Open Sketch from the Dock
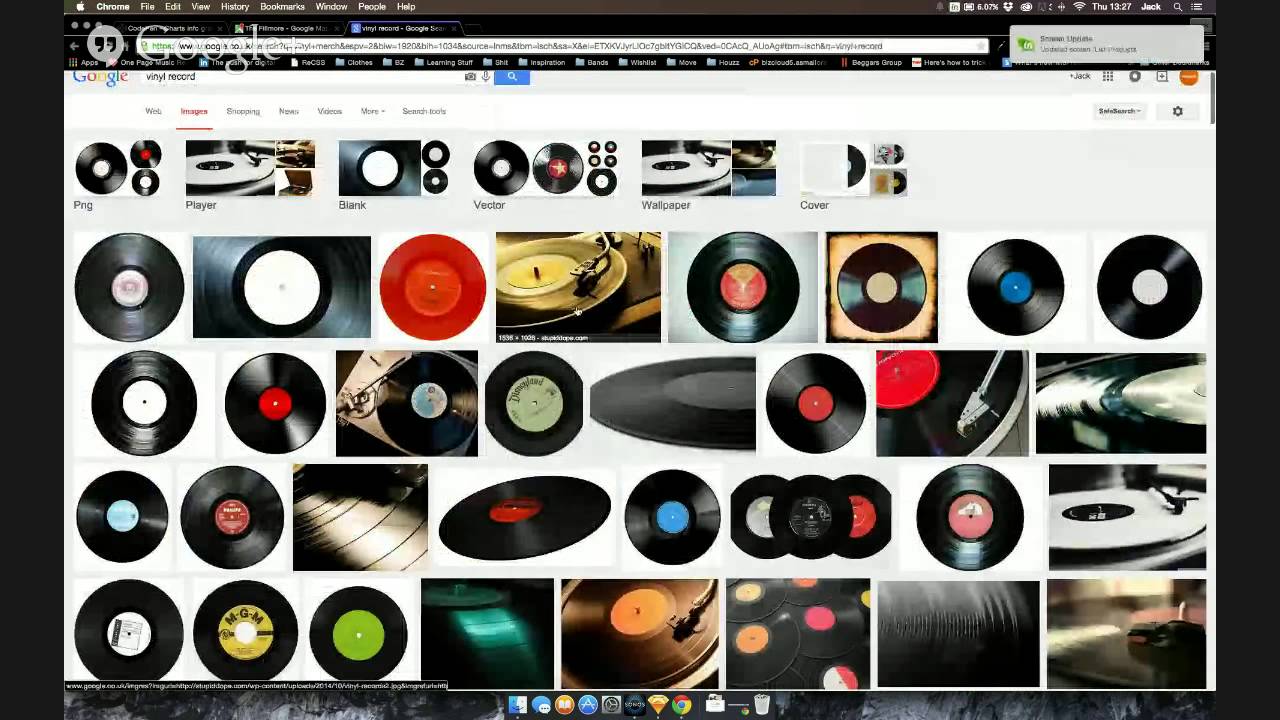The width and height of the screenshot is (1280, 720). 658,705
